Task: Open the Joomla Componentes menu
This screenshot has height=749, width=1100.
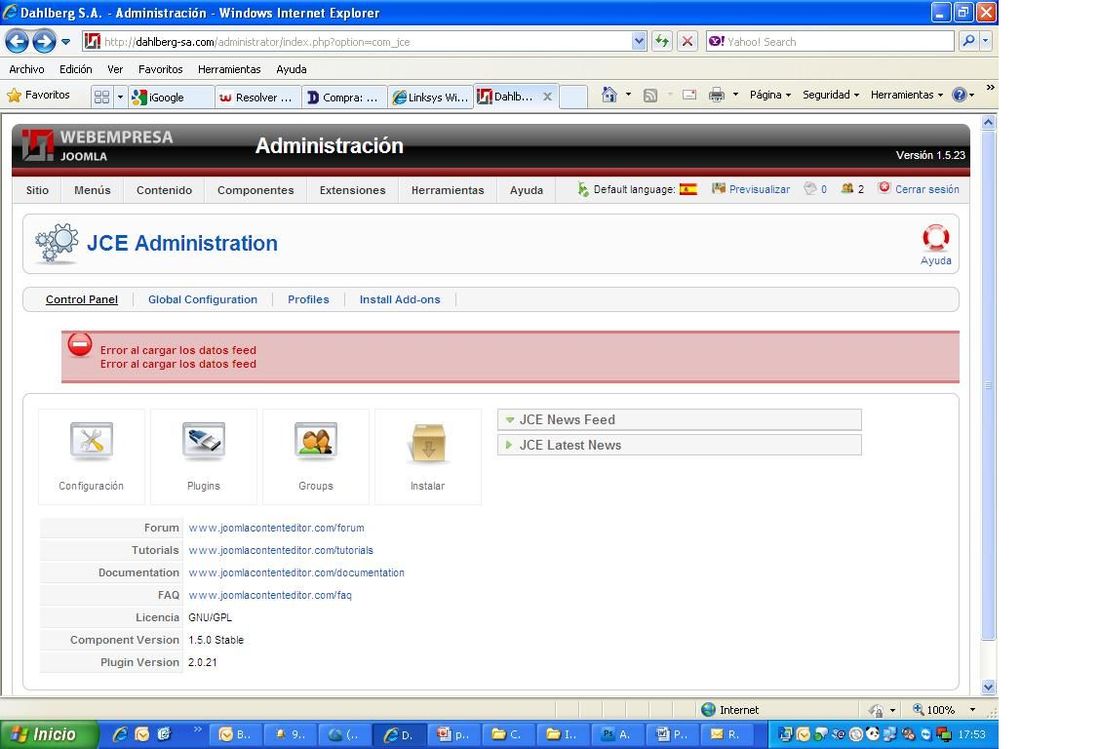Action: 255,190
